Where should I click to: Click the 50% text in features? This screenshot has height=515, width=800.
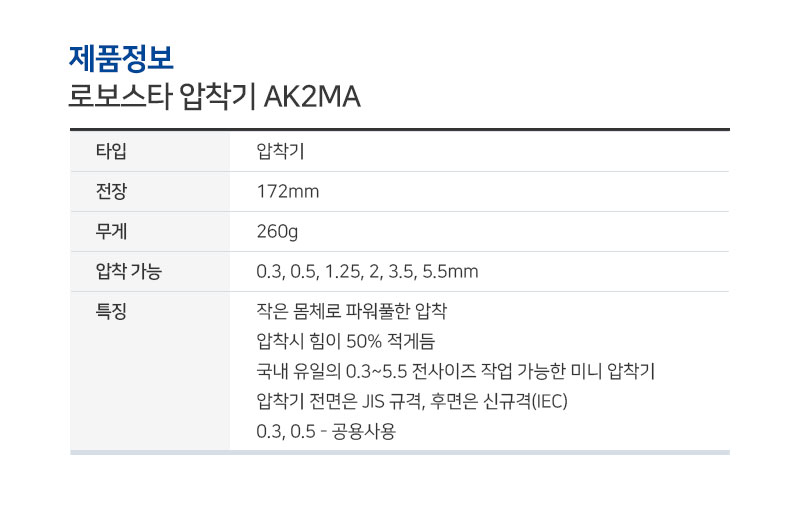(364, 341)
